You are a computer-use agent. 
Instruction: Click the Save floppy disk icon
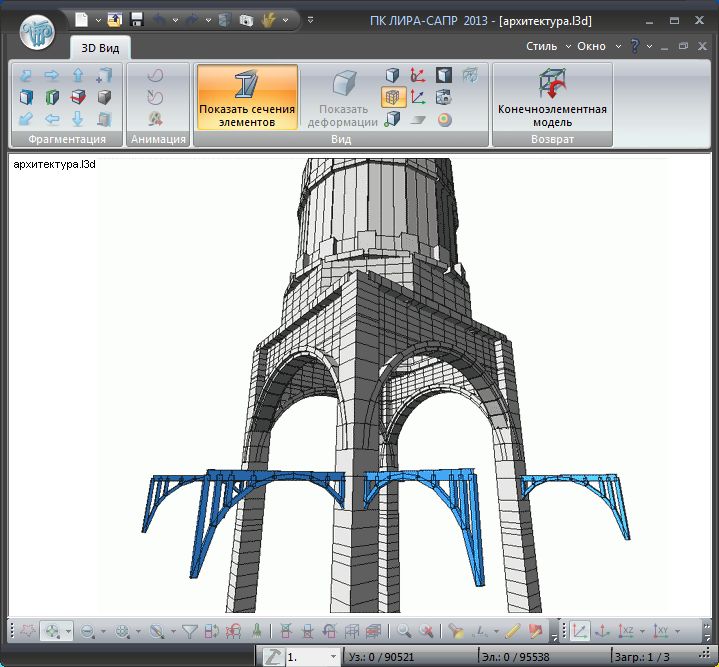137,19
